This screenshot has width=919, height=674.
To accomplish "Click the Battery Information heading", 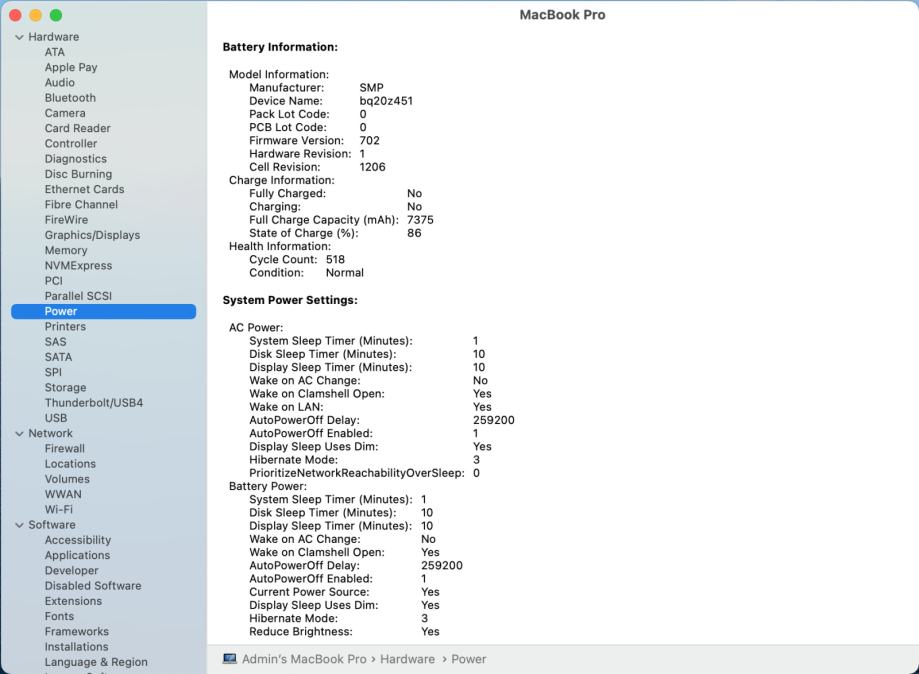I will point(280,47).
